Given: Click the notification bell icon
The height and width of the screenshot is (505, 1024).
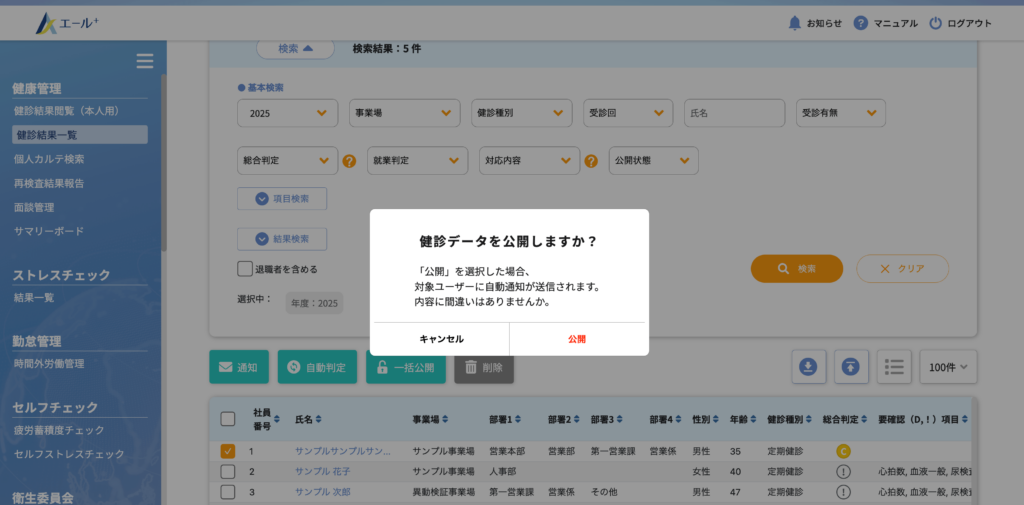Looking at the screenshot, I should (795, 23).
